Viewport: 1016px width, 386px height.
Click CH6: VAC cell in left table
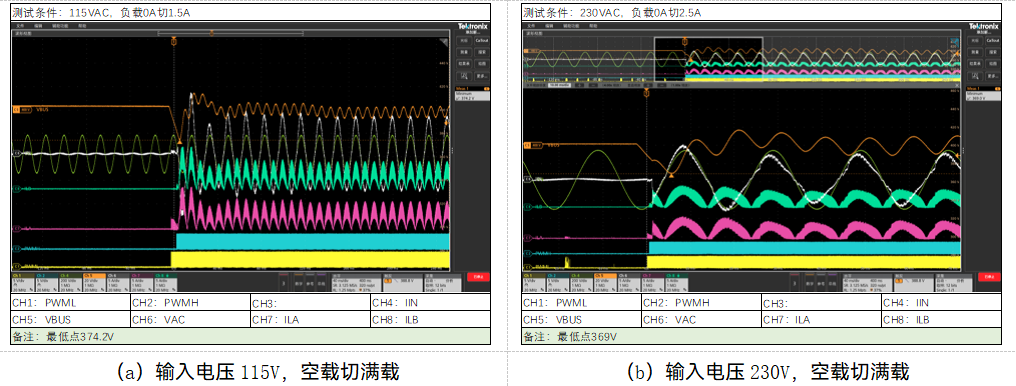tap(190, 319)
